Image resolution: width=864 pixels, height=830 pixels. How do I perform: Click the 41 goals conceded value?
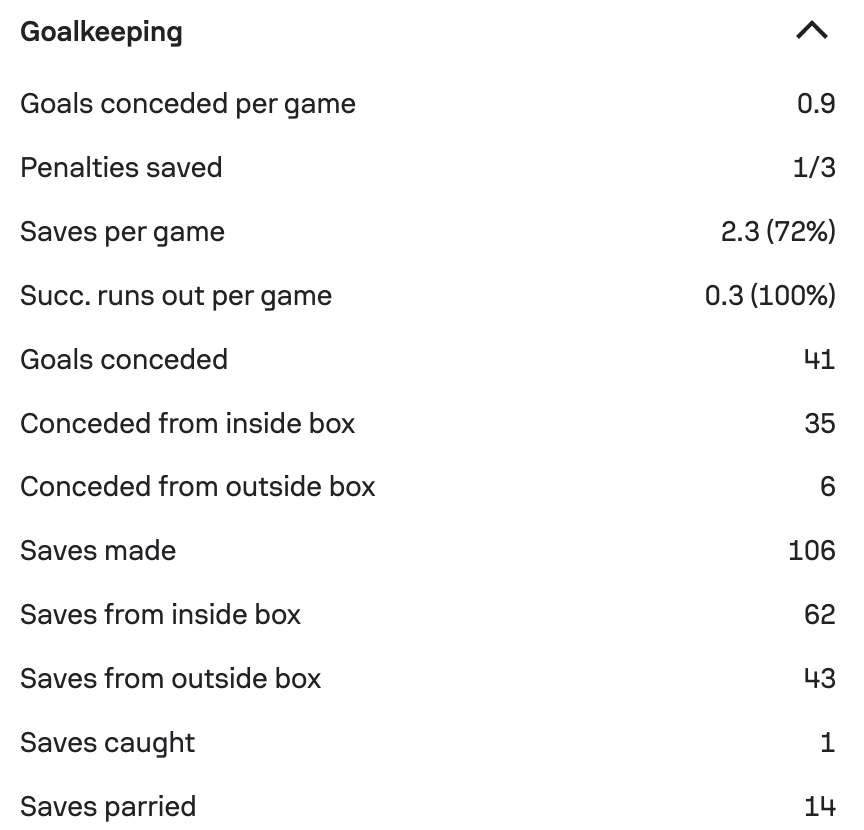coord(819,360)
